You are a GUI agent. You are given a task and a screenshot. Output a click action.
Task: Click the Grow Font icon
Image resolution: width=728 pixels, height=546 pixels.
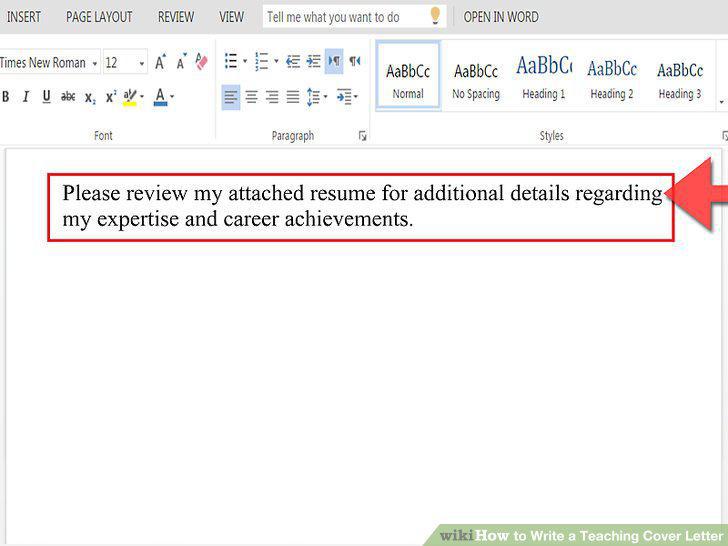(161, 61)
